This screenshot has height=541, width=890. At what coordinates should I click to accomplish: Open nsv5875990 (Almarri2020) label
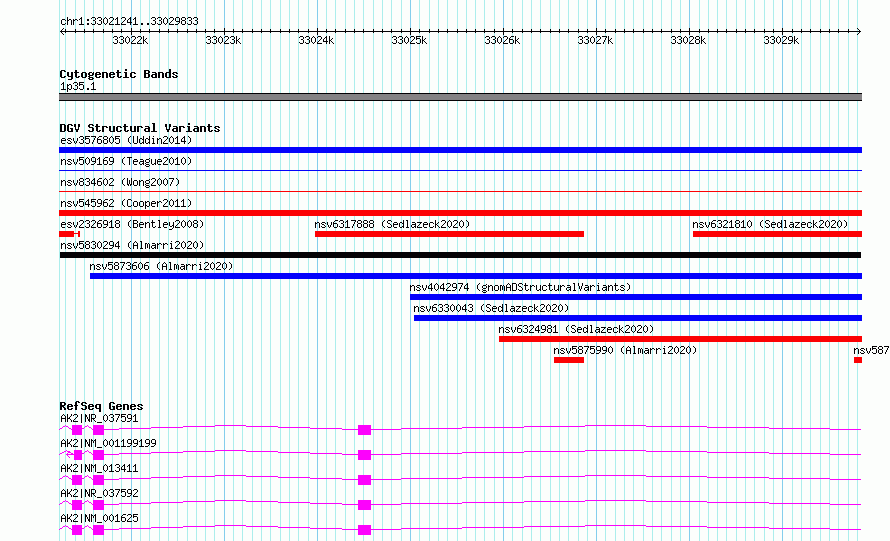(625, 350)
